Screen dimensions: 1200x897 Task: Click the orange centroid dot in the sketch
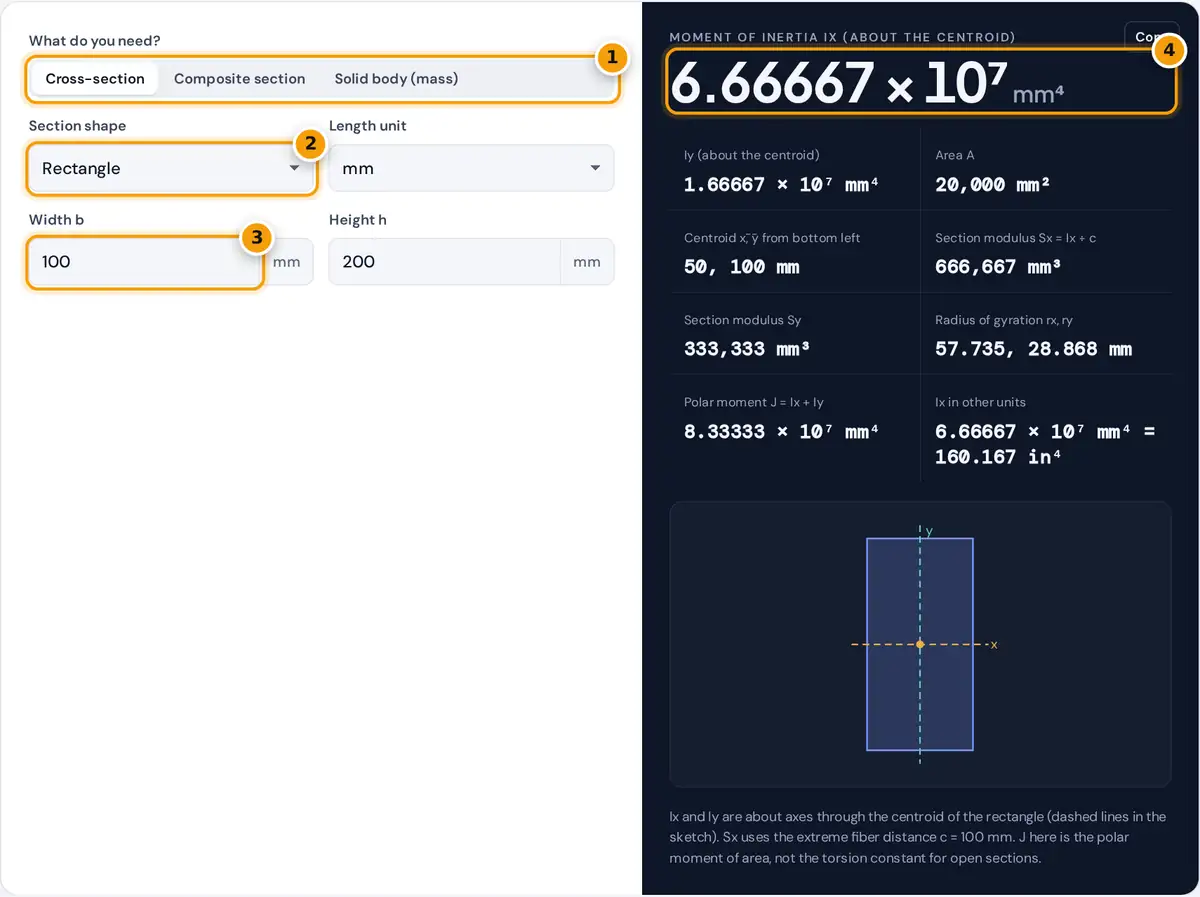click(x=920, y=644)
